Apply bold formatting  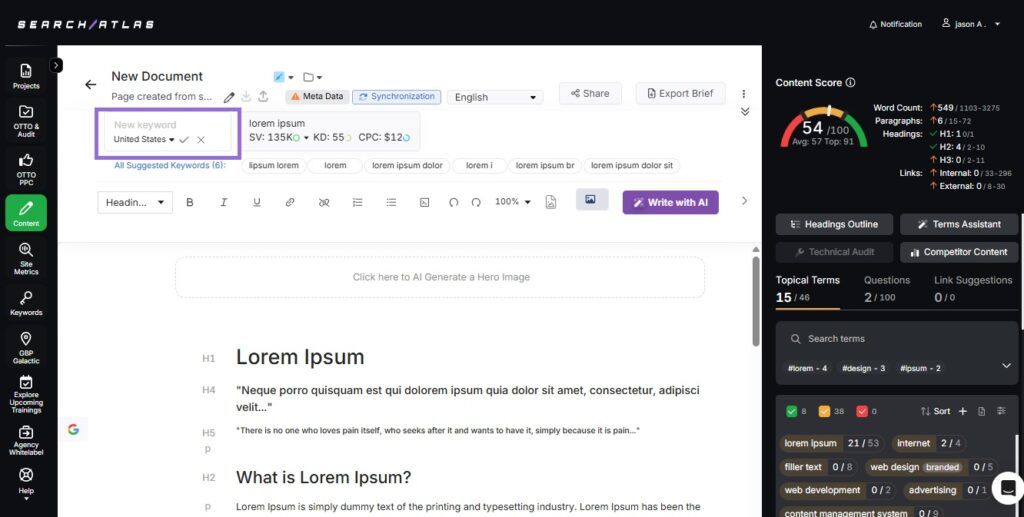(x=190, y=202)
